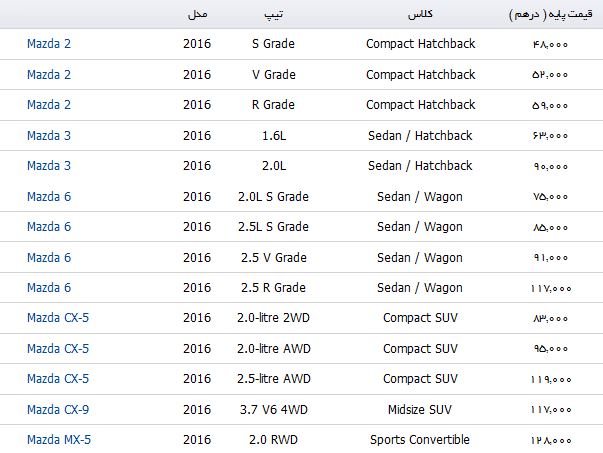Screen dimensions: 603x453
Task: Open the Mazda 6 link in 2.0L S Grade row
Action: pos(49,197)
